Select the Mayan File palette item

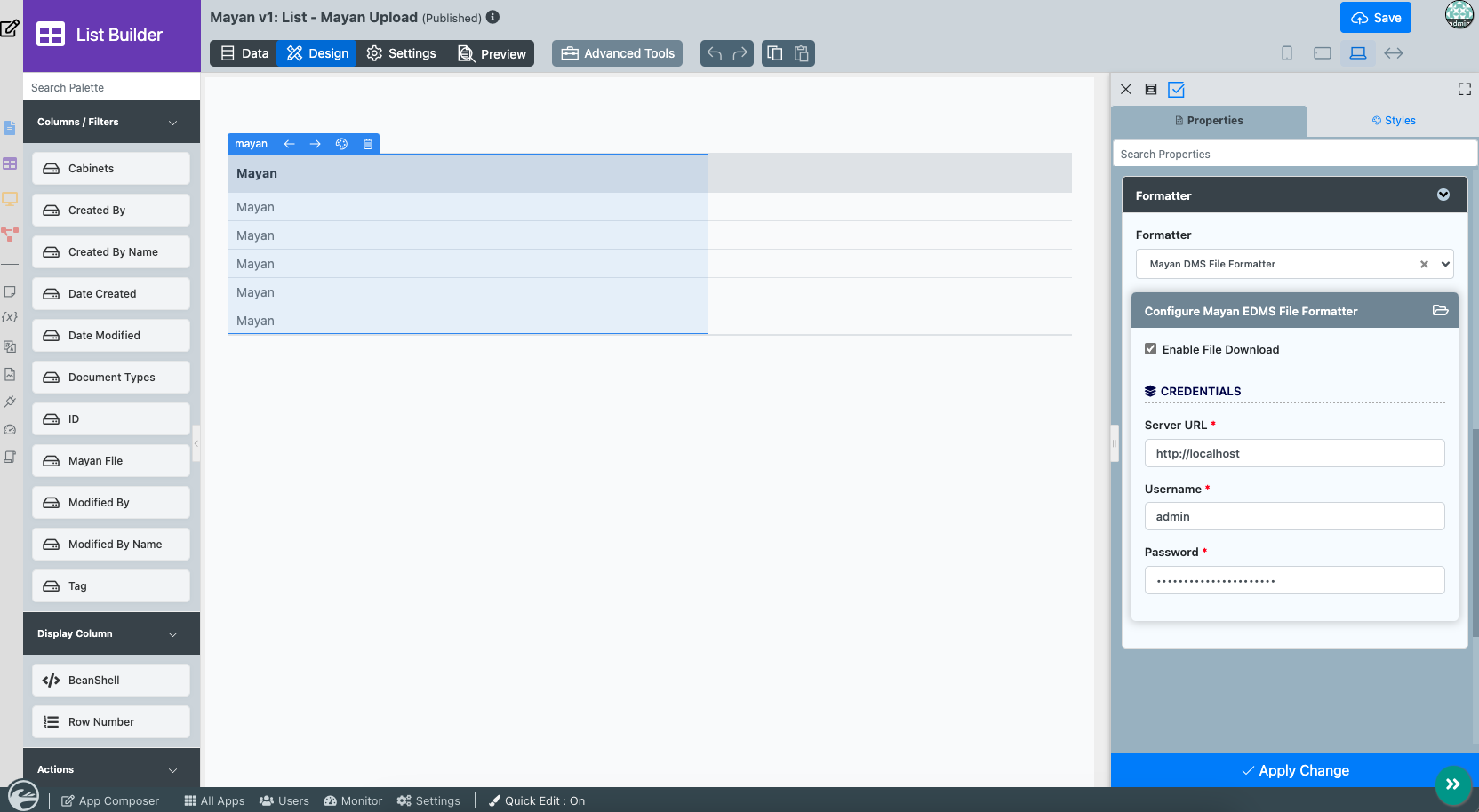click(111, 461)
